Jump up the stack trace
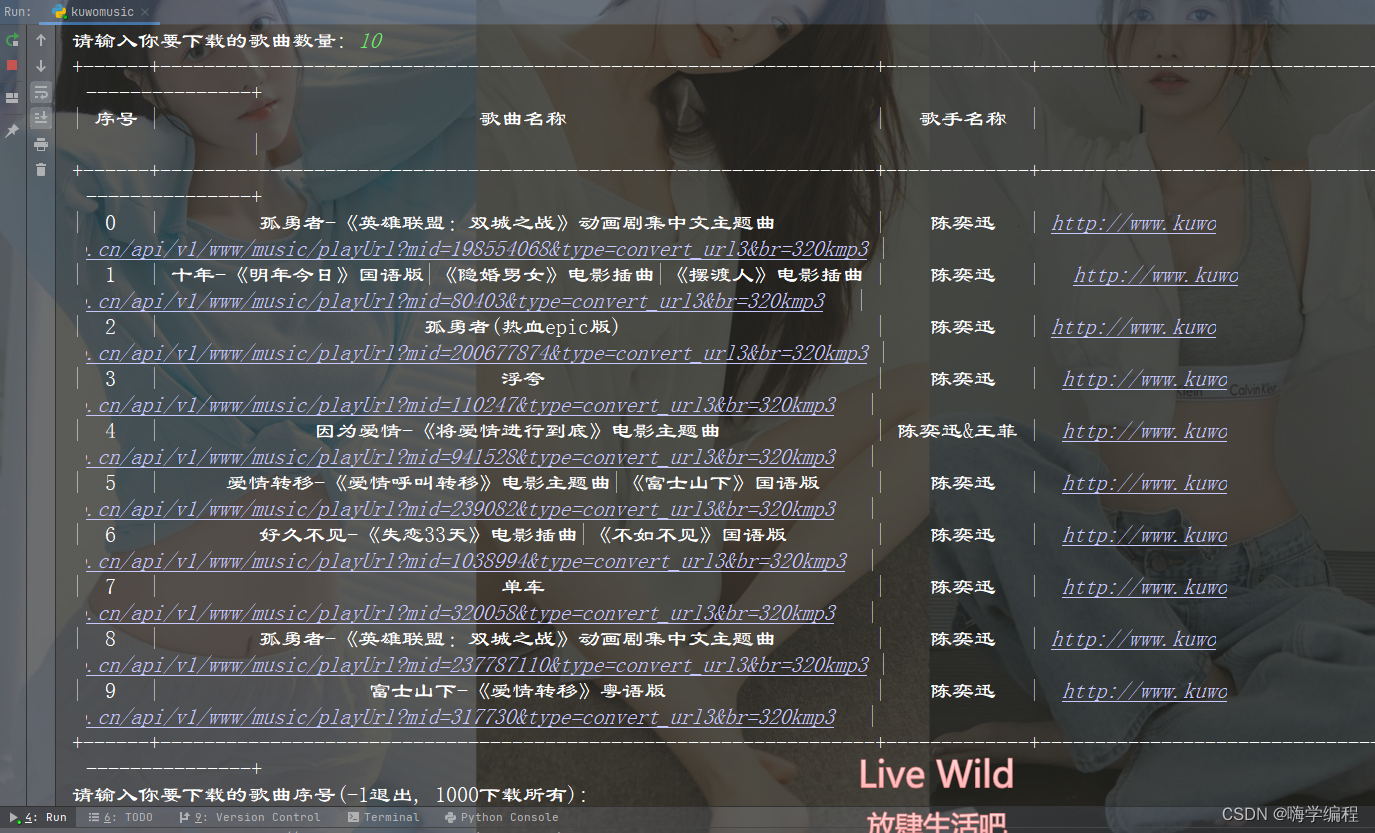Image resolution: width=1375 pixels, height=833 pixels. click(x=41, y=40)
